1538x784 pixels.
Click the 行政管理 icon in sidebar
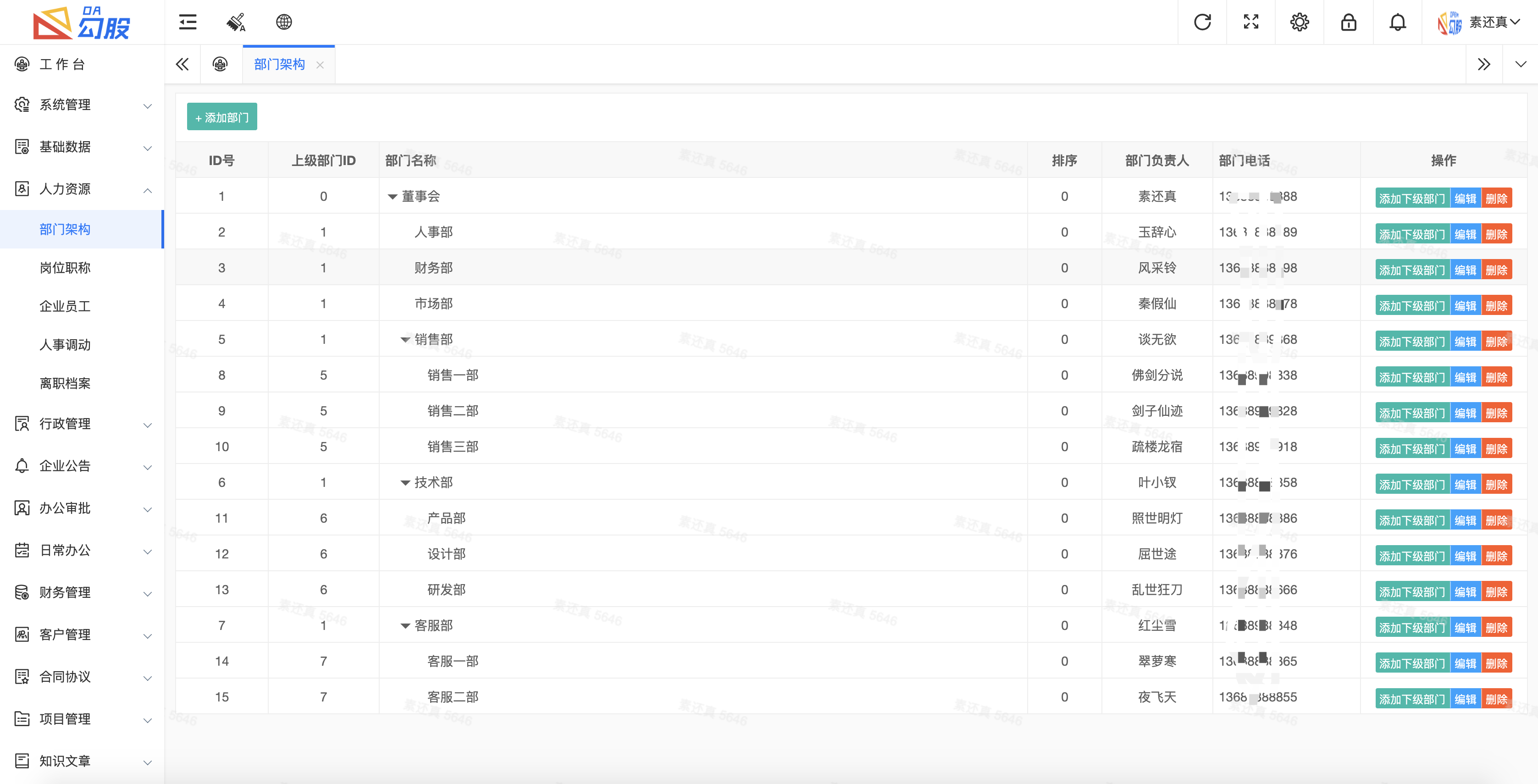pyautogui.click(x=22, y=423)
